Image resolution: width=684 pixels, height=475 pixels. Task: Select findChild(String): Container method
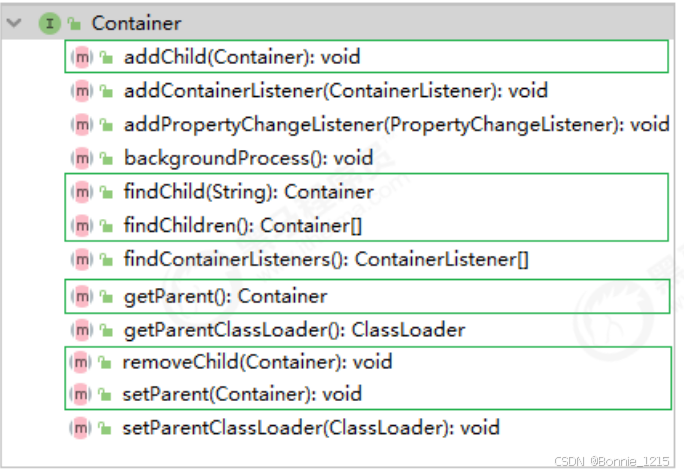[249, 192]
